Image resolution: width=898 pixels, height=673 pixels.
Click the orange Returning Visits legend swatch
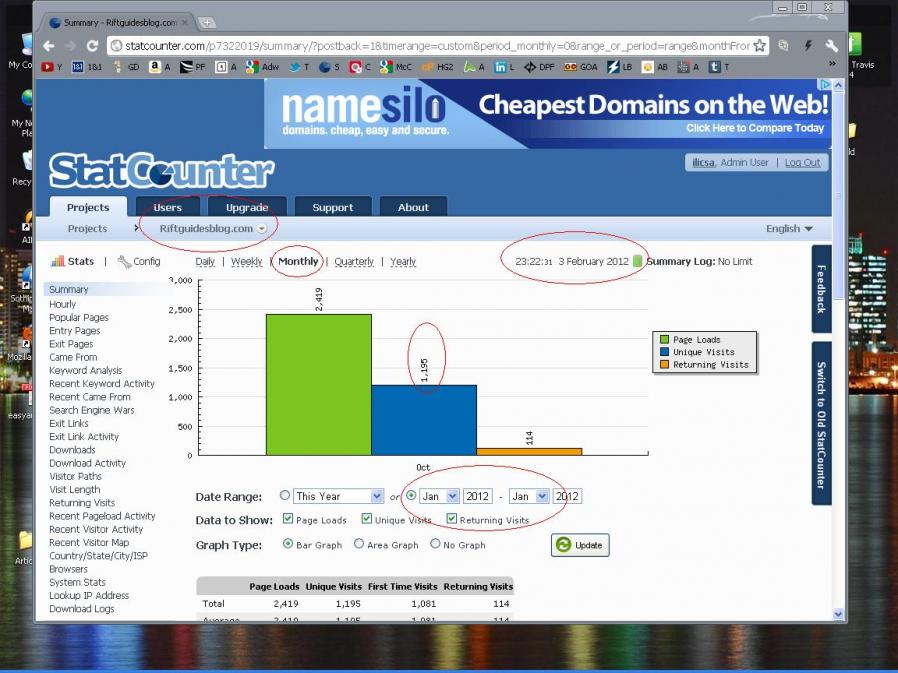(664, 364)
